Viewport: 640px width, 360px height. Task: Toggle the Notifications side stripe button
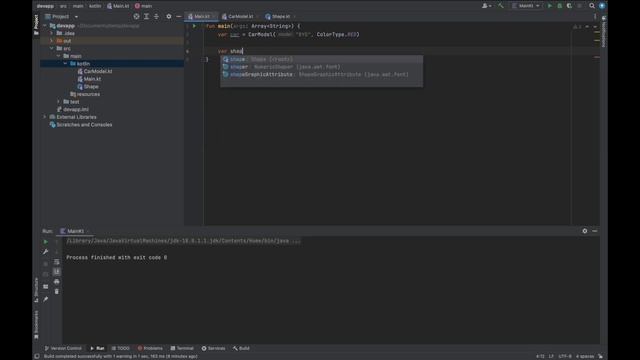[x=604, y=32]
